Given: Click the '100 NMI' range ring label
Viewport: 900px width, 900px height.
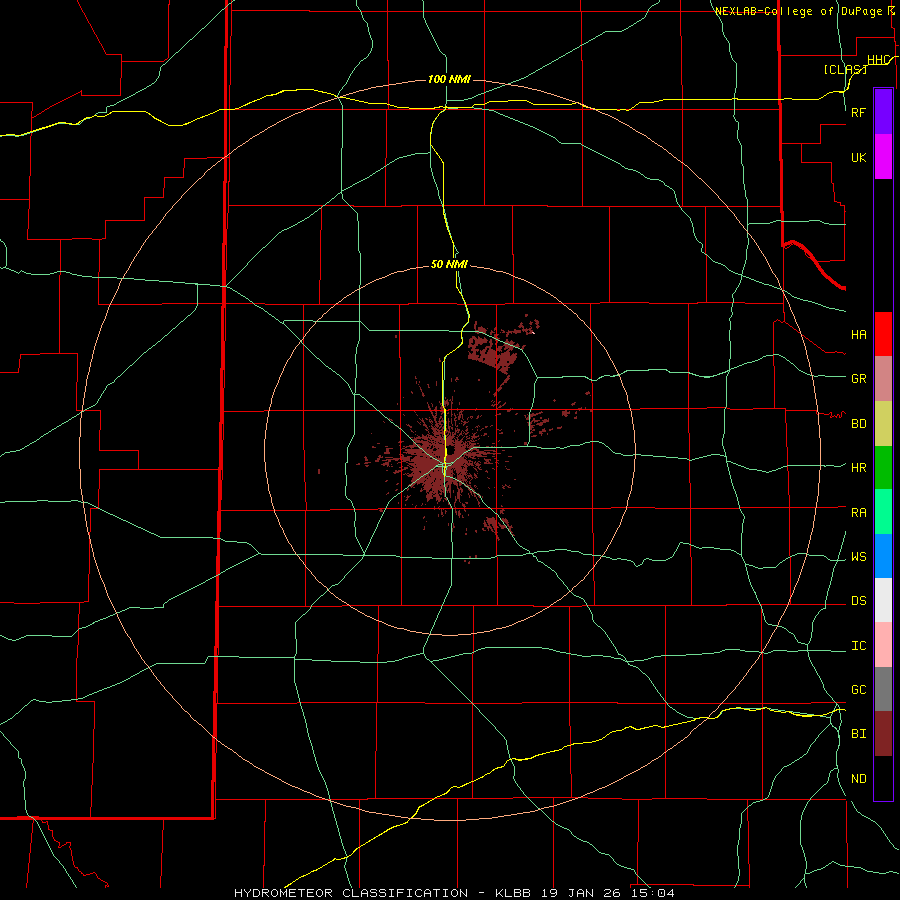Looking at the screenshot, I should [x=449, y=79].
